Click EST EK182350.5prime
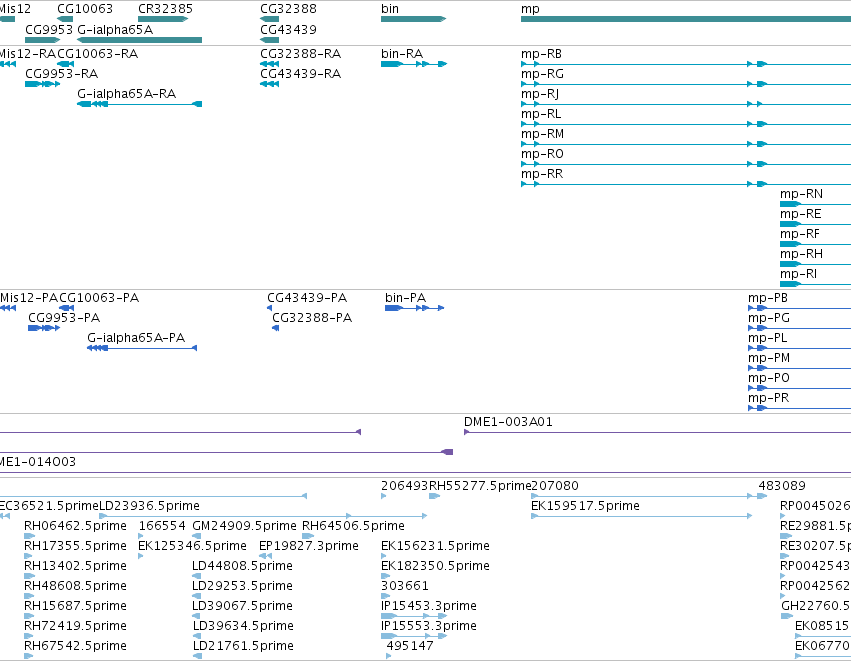 tap(435, 566)
